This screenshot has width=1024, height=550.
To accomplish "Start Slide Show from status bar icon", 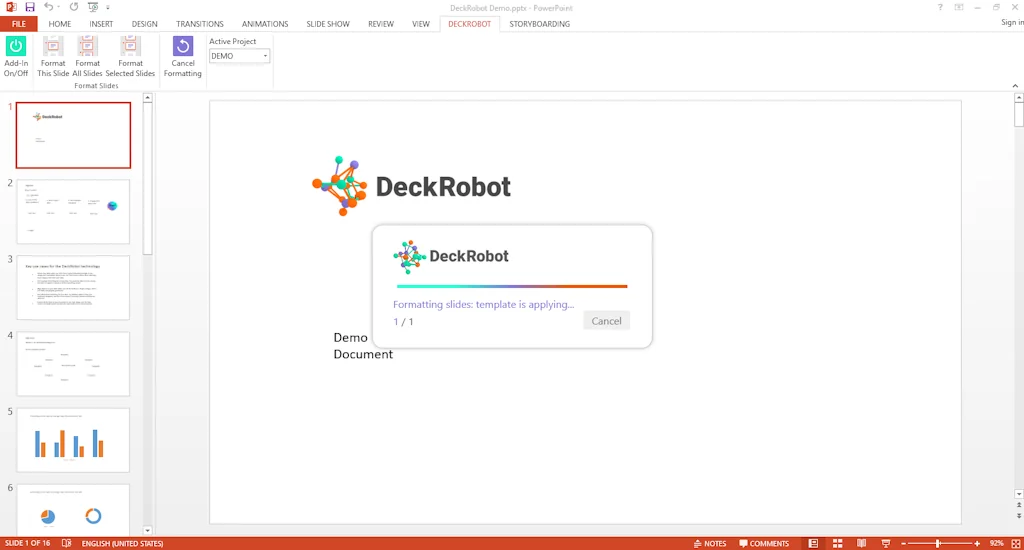I will 886,543.
